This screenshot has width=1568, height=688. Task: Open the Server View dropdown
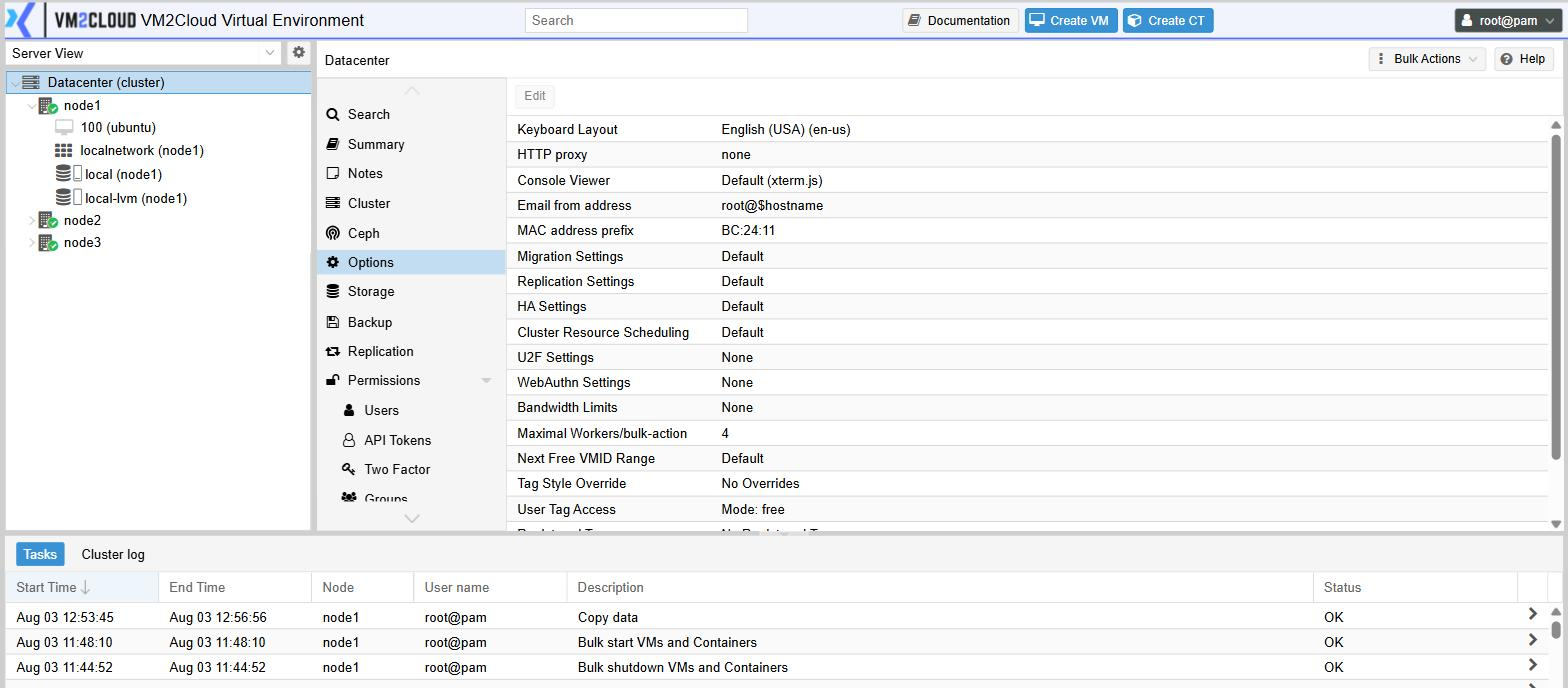click(270, 53)
